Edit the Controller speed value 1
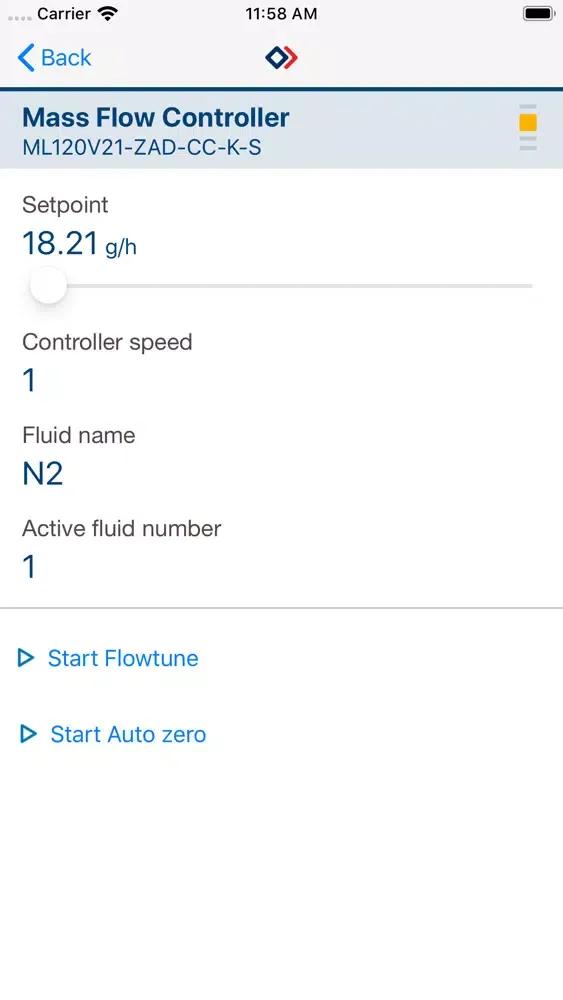The image size is (563, 1000). 29,380
